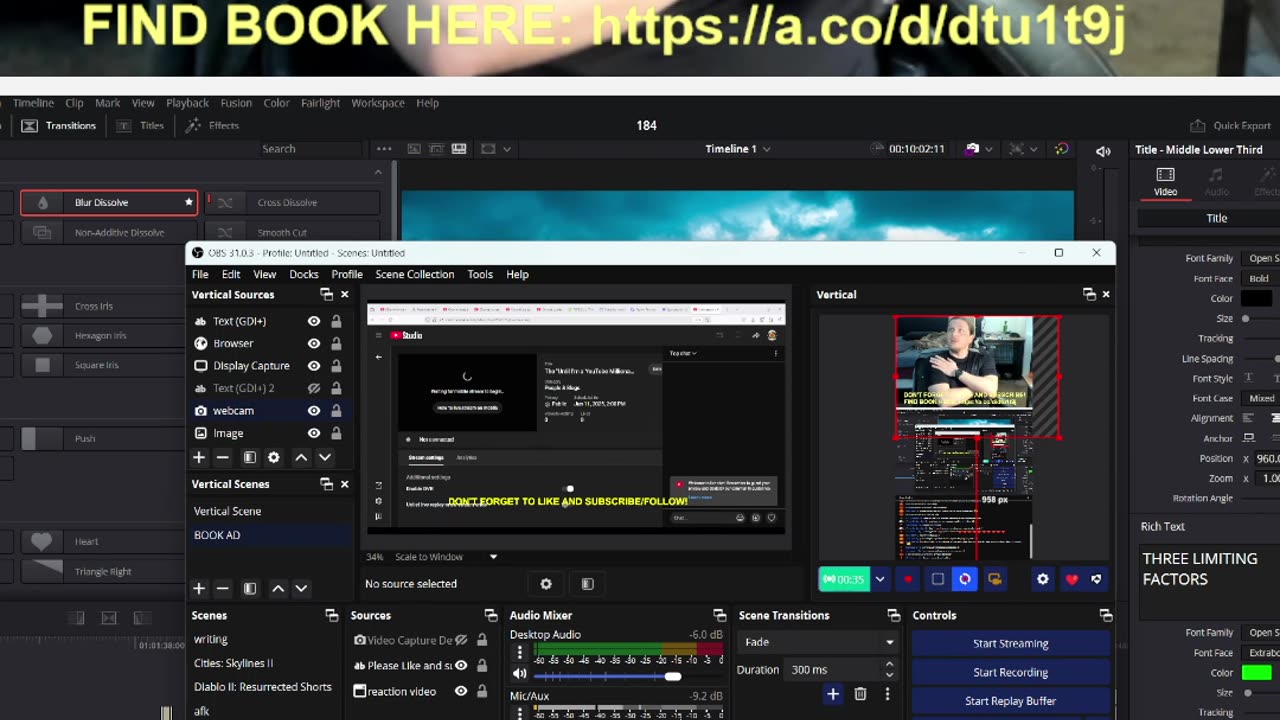Click the red record dot in Vertical dock
This screenshot has height=720, width=1280.
pyautogui.click(x=908, y=579)
